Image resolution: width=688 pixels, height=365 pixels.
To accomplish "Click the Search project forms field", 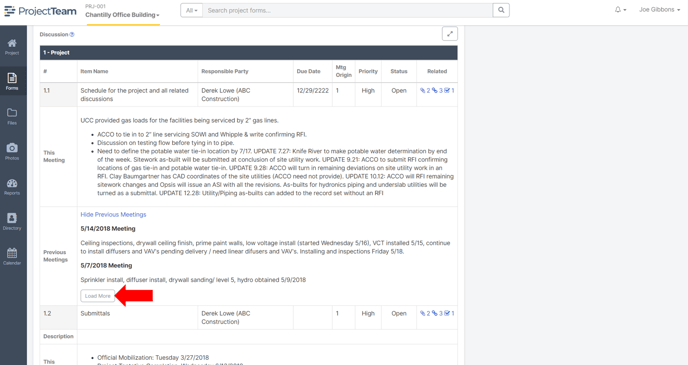I will (x=348, y=11).
